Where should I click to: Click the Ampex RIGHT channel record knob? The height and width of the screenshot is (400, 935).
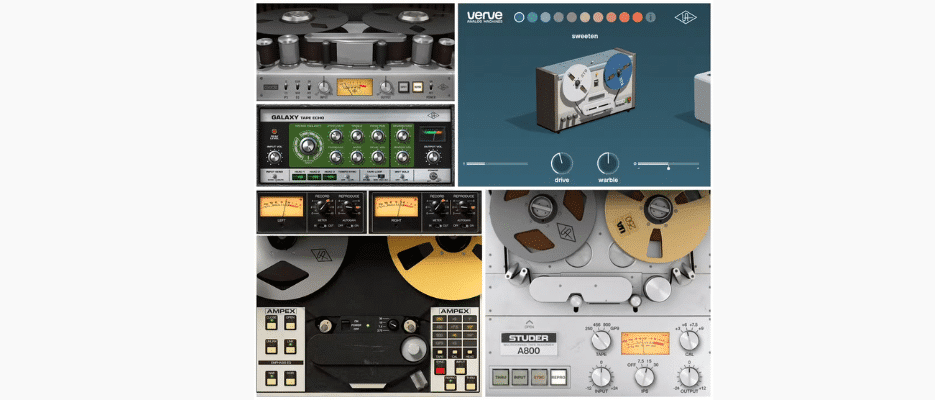tap(438, 206)
